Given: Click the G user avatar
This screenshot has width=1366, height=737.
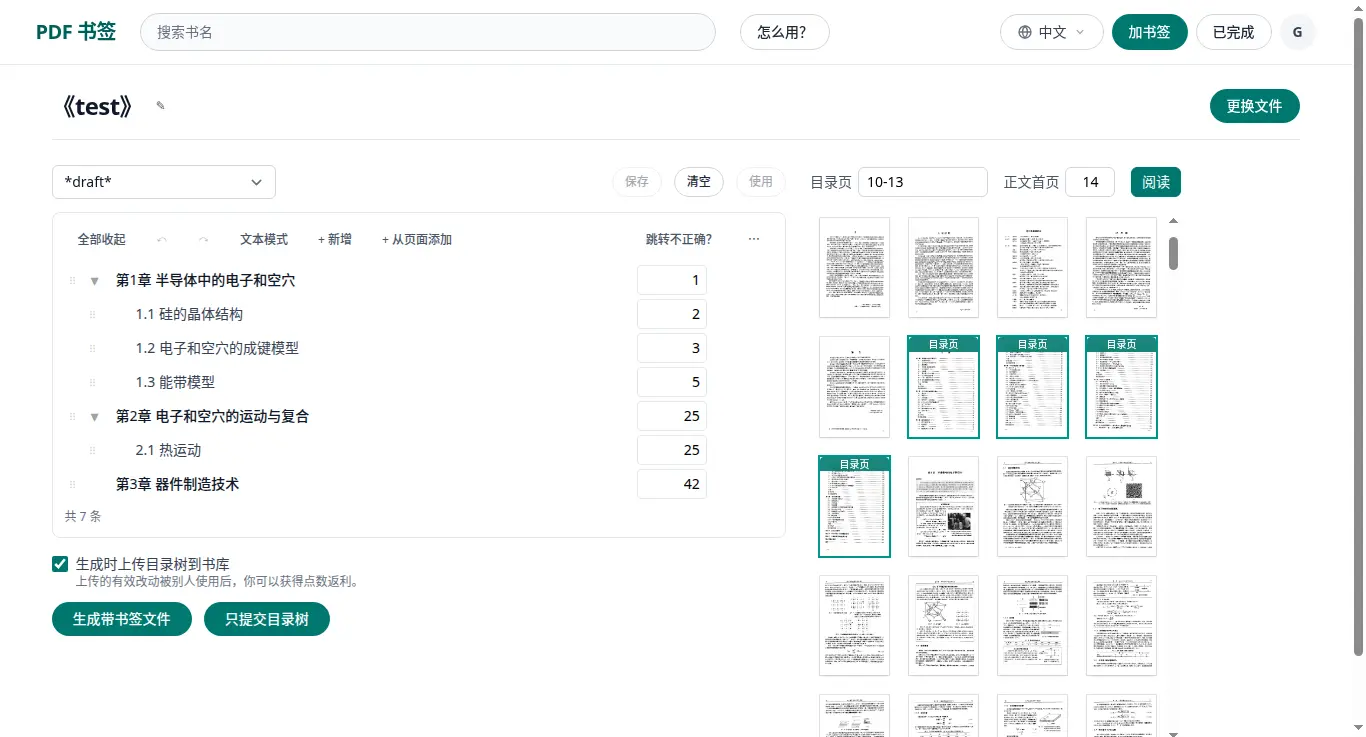Looking at the screenshot, I should (1298, 32).
